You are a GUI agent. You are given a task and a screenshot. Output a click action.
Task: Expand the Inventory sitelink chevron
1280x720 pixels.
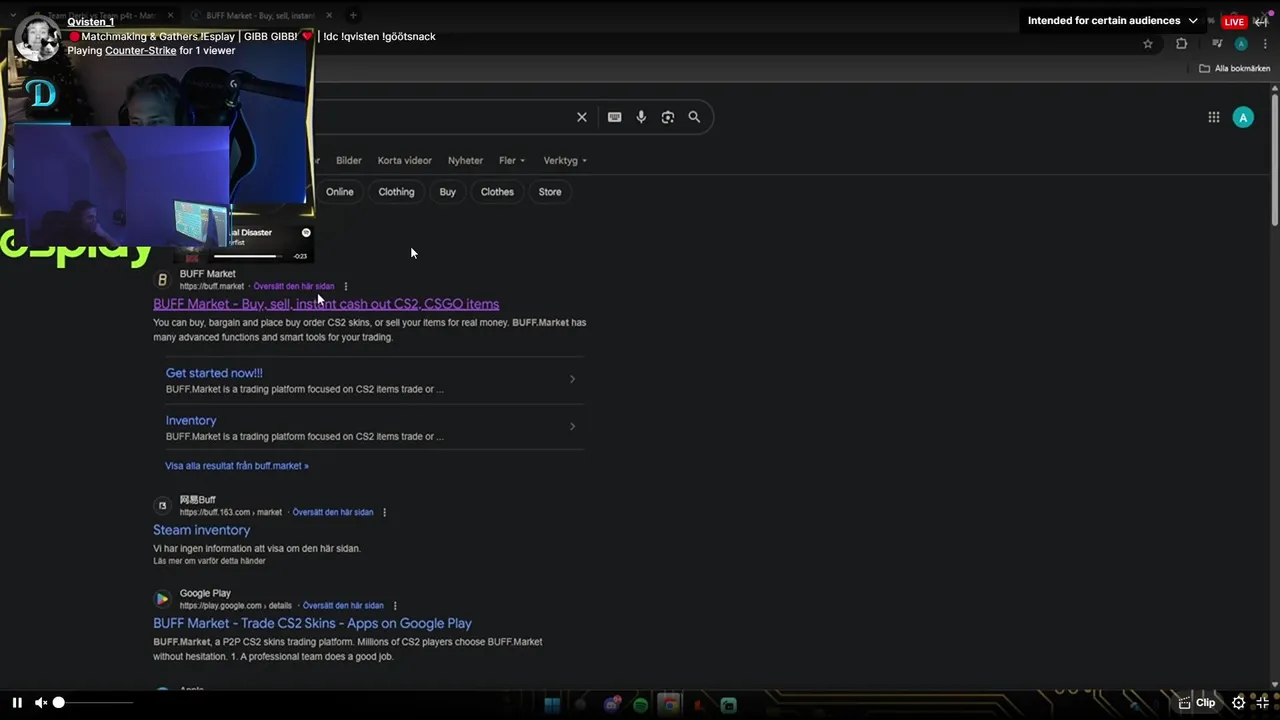tap(572, 426)
